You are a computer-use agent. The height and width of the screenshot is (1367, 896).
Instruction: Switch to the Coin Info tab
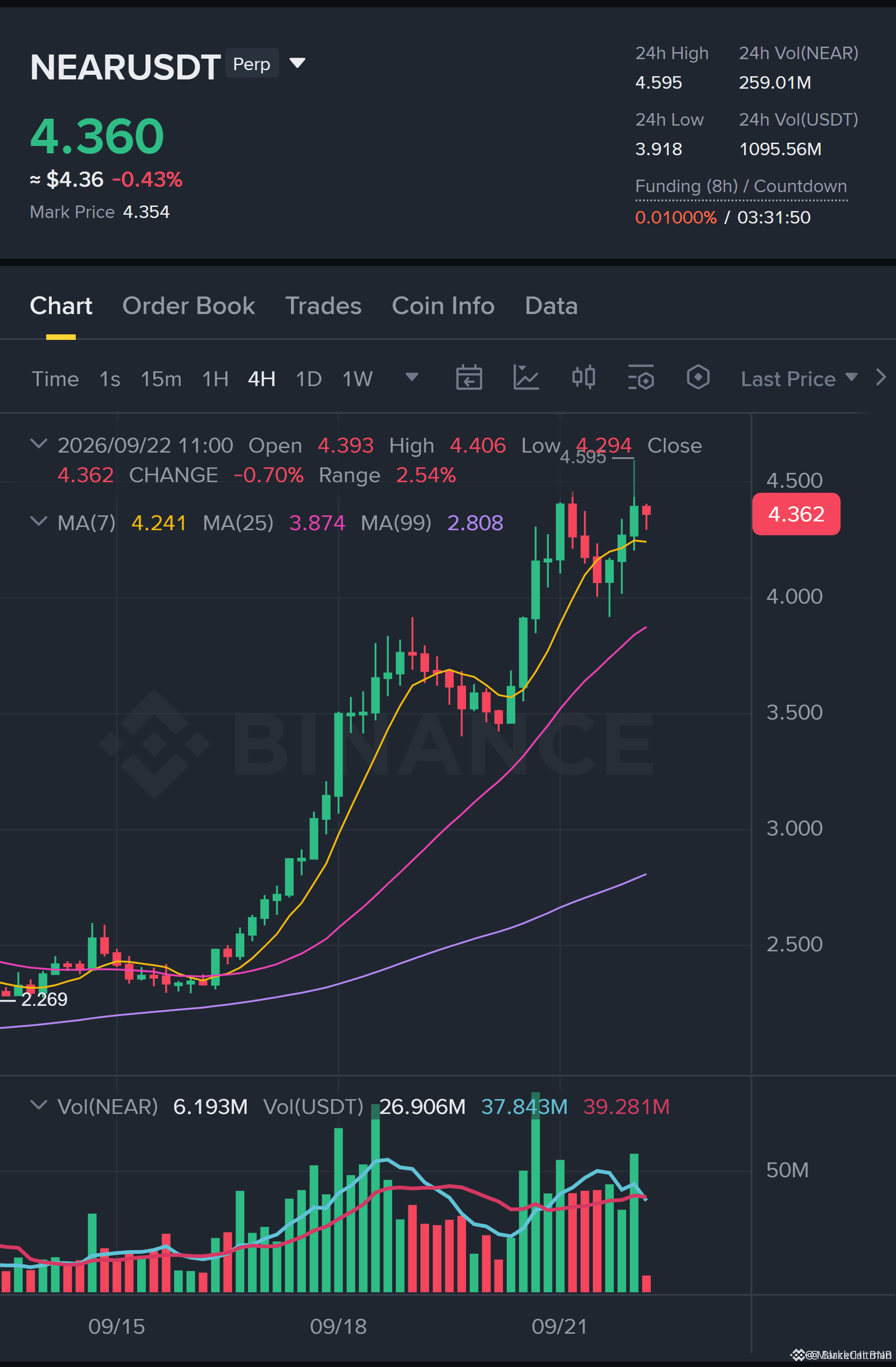tap(443, 306)
